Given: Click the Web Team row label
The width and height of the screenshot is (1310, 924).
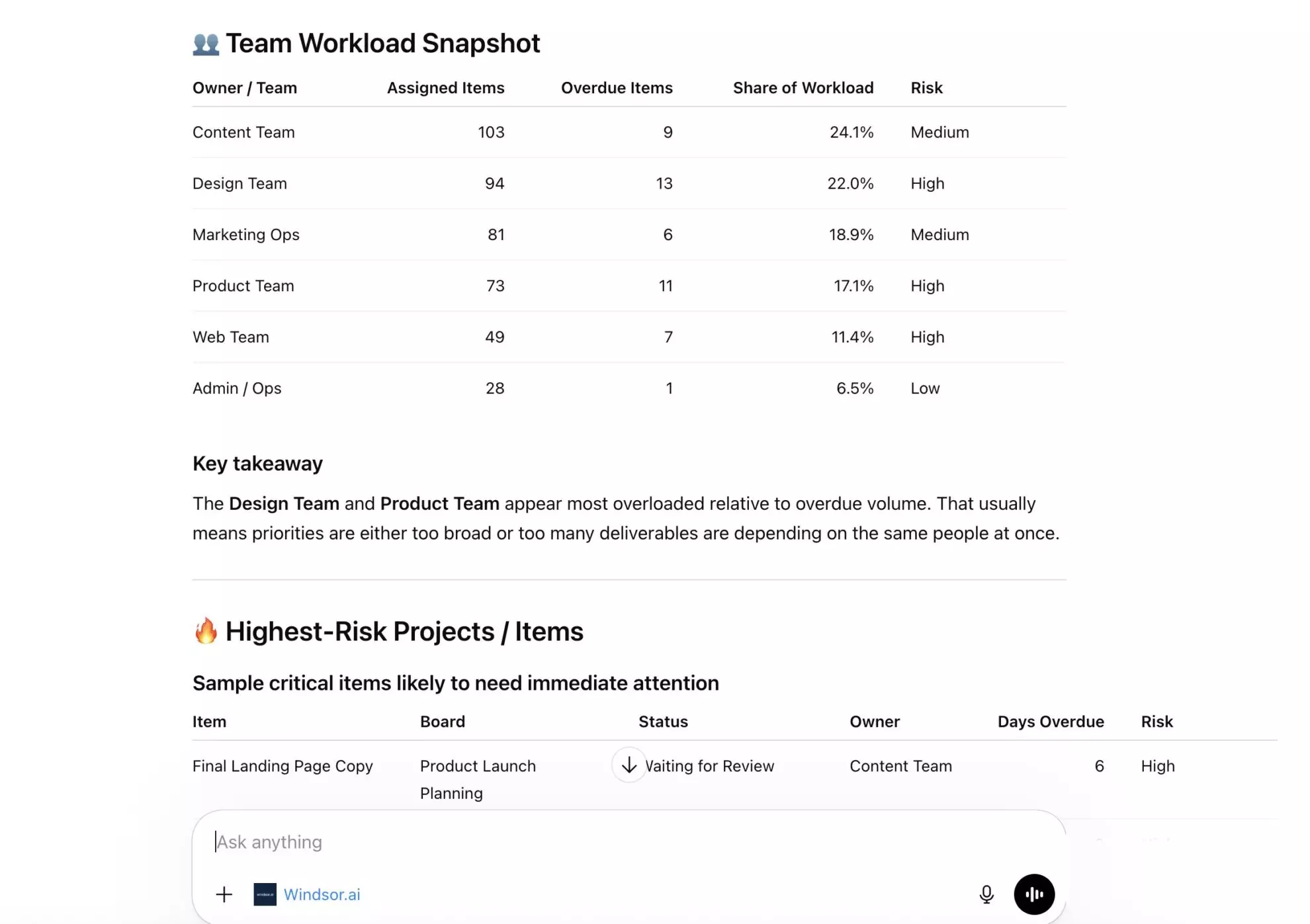Looking at the screenshot, I should tap(230, 337).
